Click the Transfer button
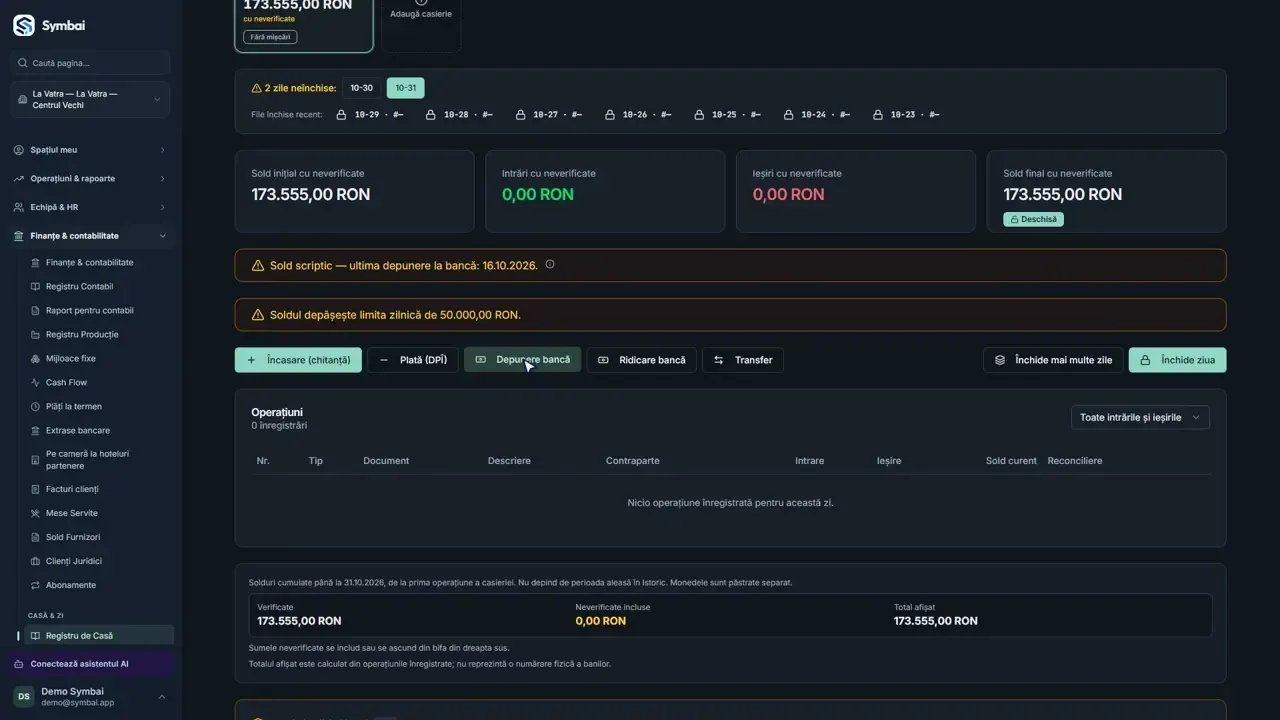This screenshot has width=1280, height=720. [x=743, y=360]
